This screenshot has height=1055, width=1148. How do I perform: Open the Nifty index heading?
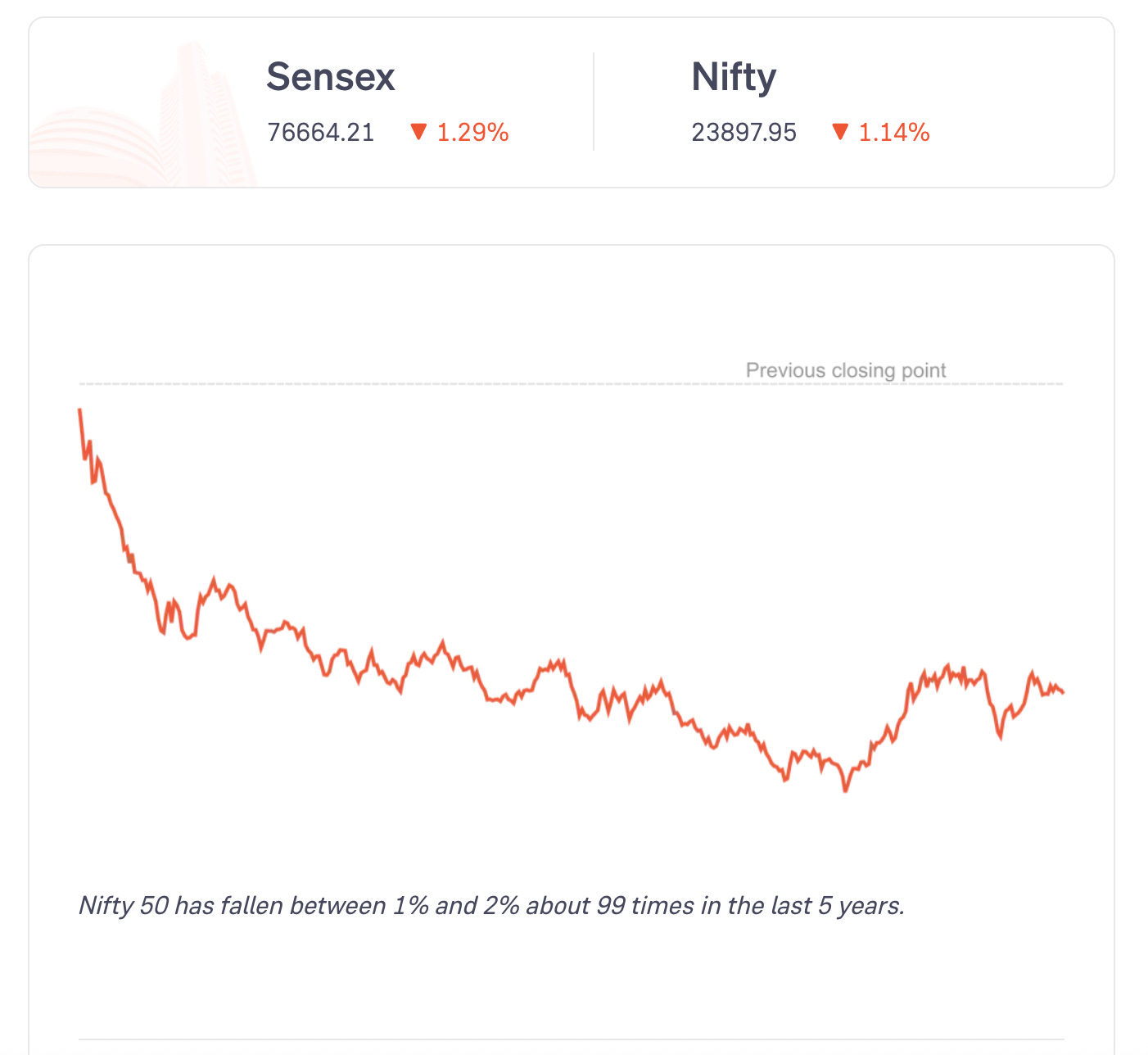point(734,77)
